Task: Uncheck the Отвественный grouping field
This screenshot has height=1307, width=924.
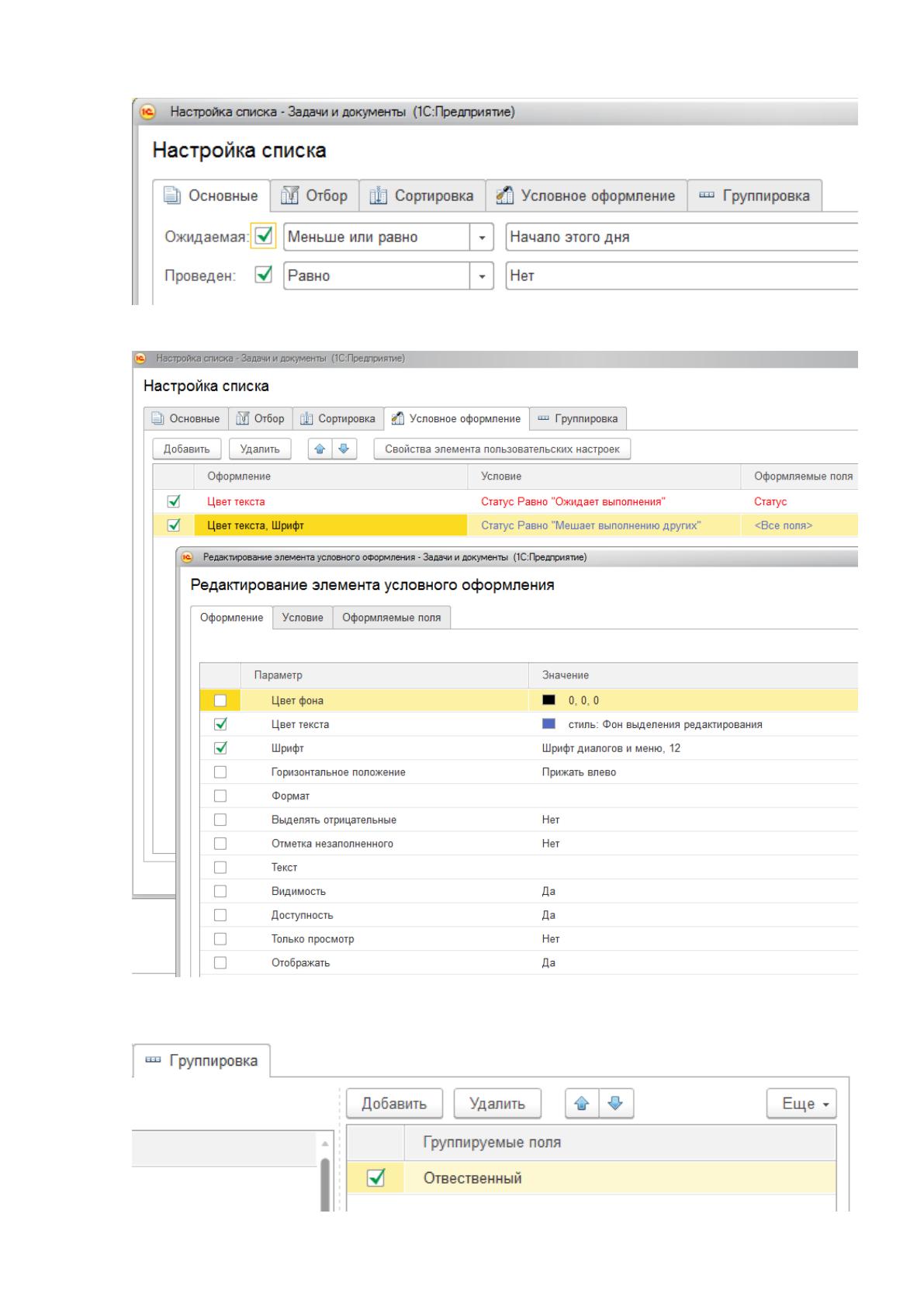Action: (x=375, y=1178)
